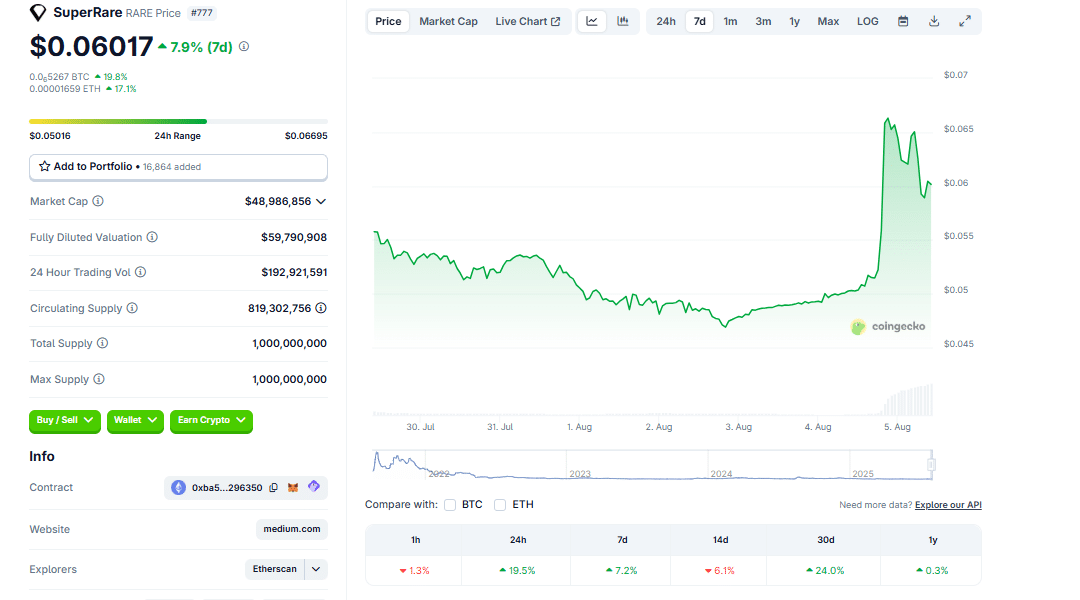Click the 0xba5...296350 contract address
Screen dimensions: 1080x600
[227, 488]
